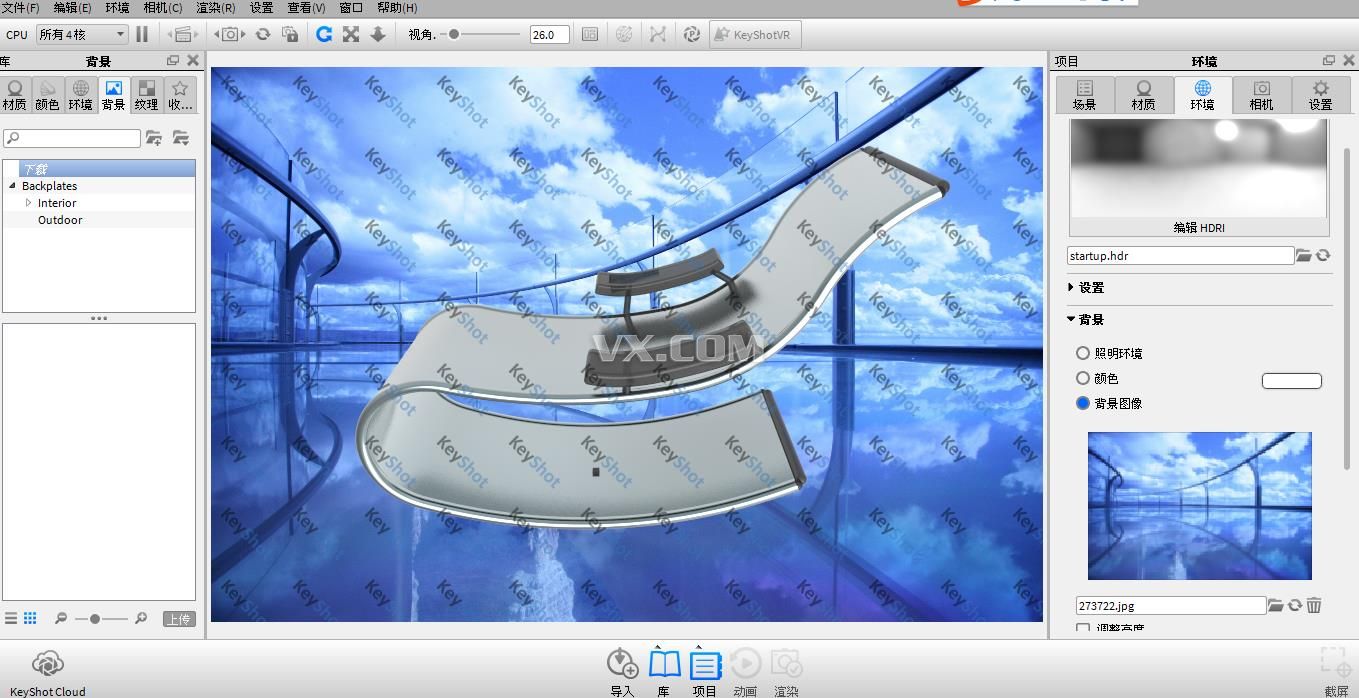The width and height of the screenshot is (1359, 698).
Task: Select the 颜色 background radio button
Action: point(1083,378)
